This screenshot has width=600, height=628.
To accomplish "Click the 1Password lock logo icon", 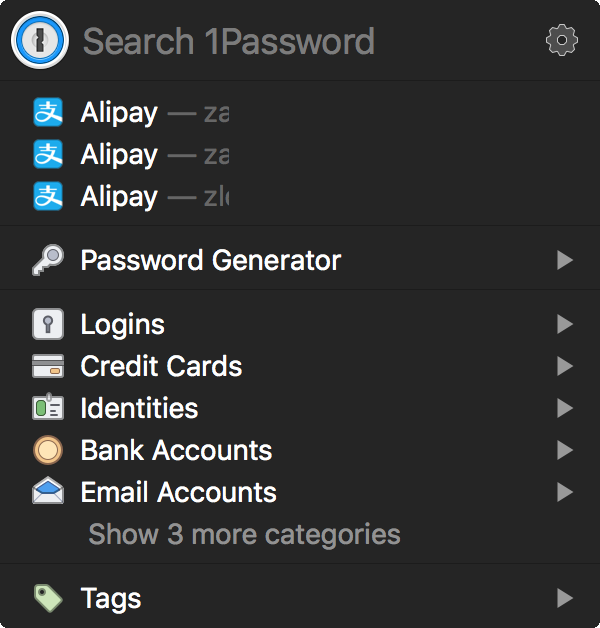I will pyautogui.click(x=40, y=40).
